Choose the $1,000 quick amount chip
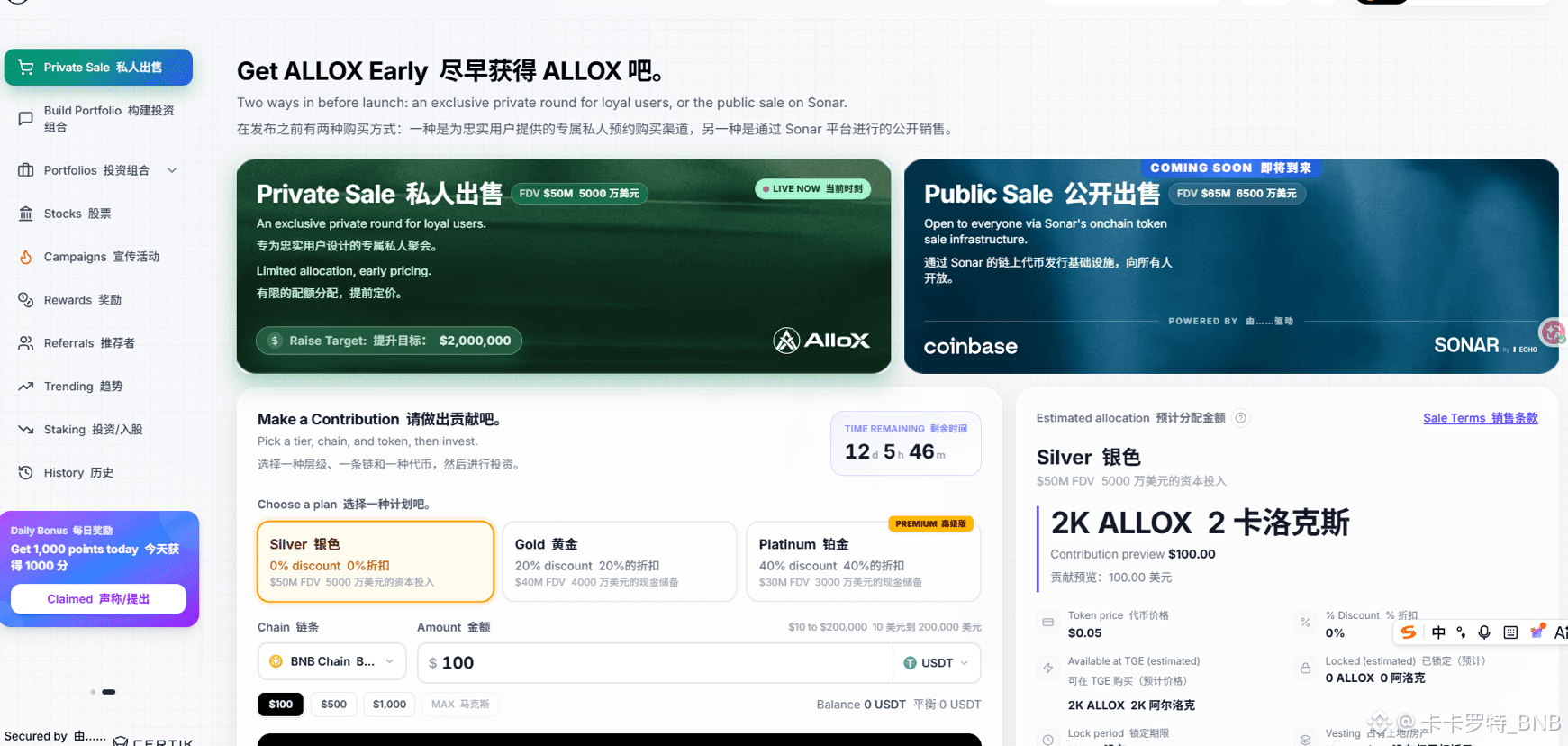The width and height of the screenshot is (1568, 746). 390,705
